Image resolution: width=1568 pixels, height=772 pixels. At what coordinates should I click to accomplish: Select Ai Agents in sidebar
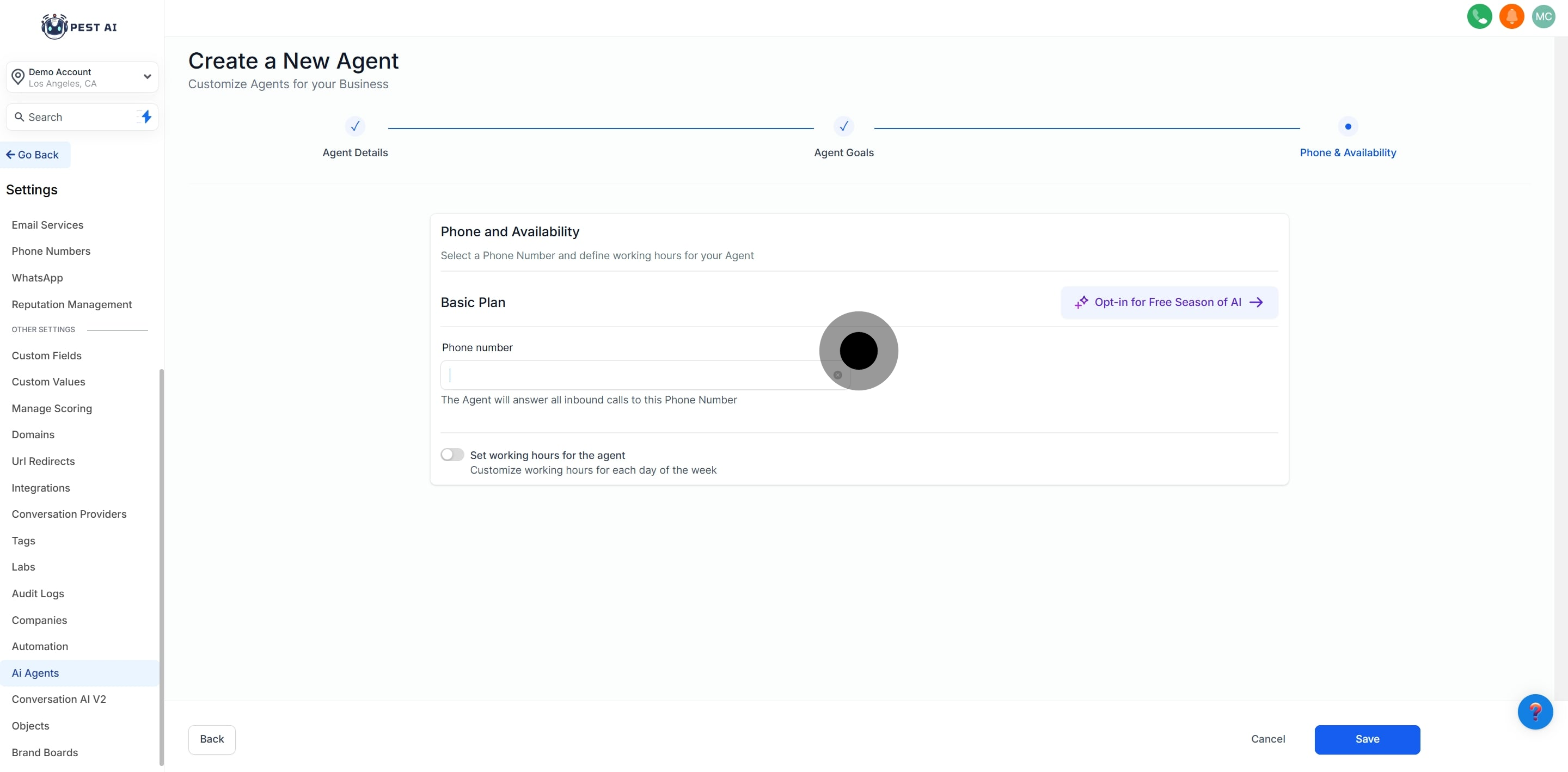tap(35, 673)
